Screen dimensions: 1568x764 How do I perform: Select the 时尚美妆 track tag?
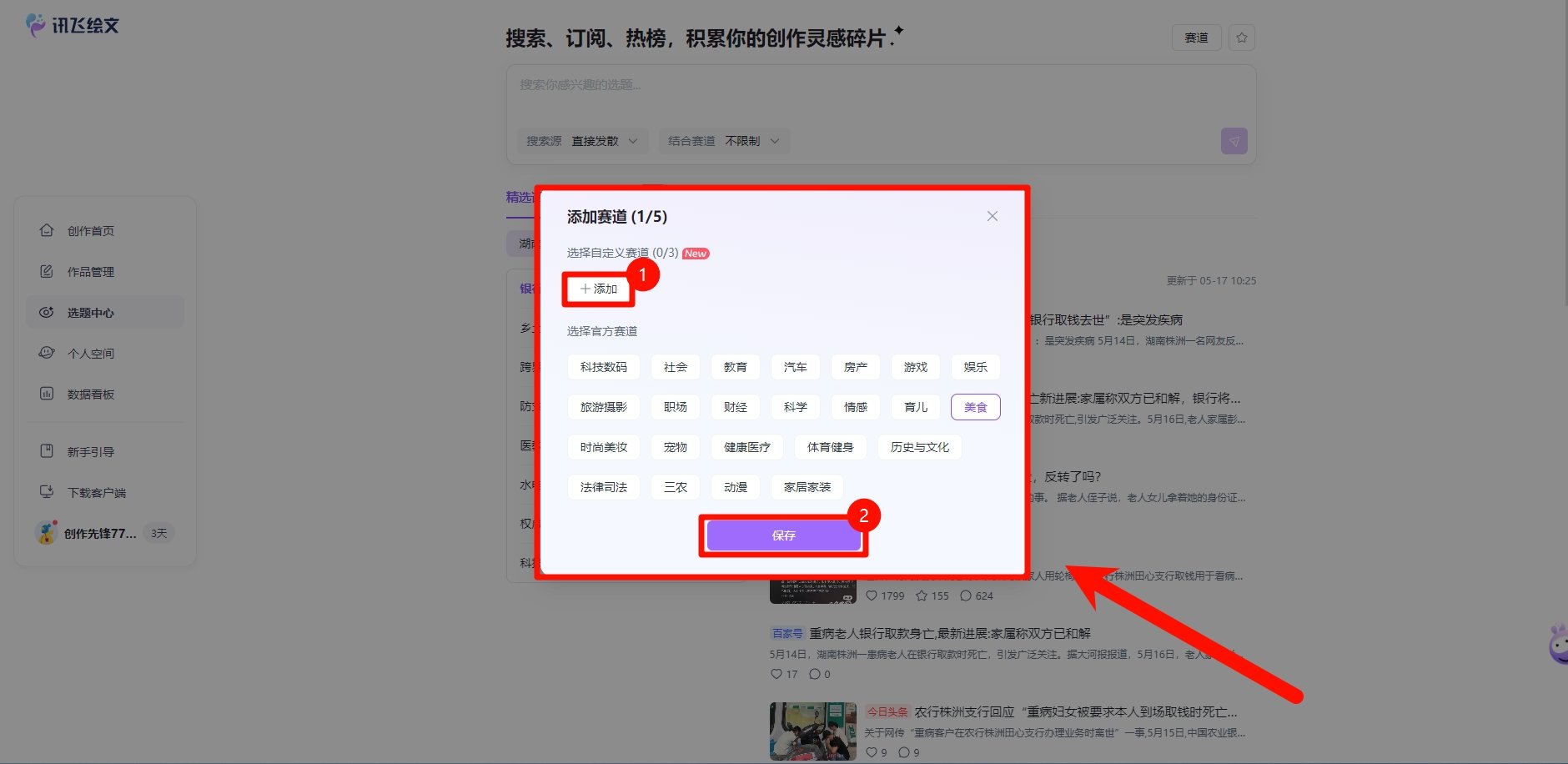pyautogui.click(x=604, y=447)
